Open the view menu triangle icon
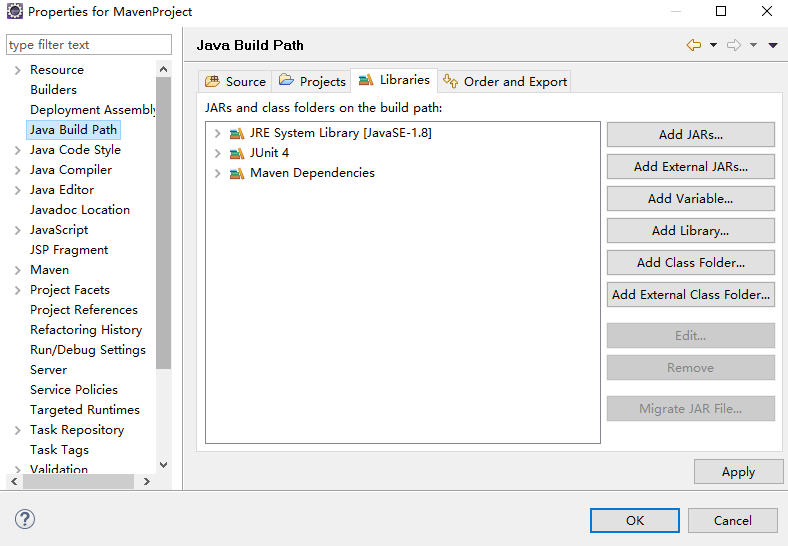The image size is (788, 546). click(773, 45)
